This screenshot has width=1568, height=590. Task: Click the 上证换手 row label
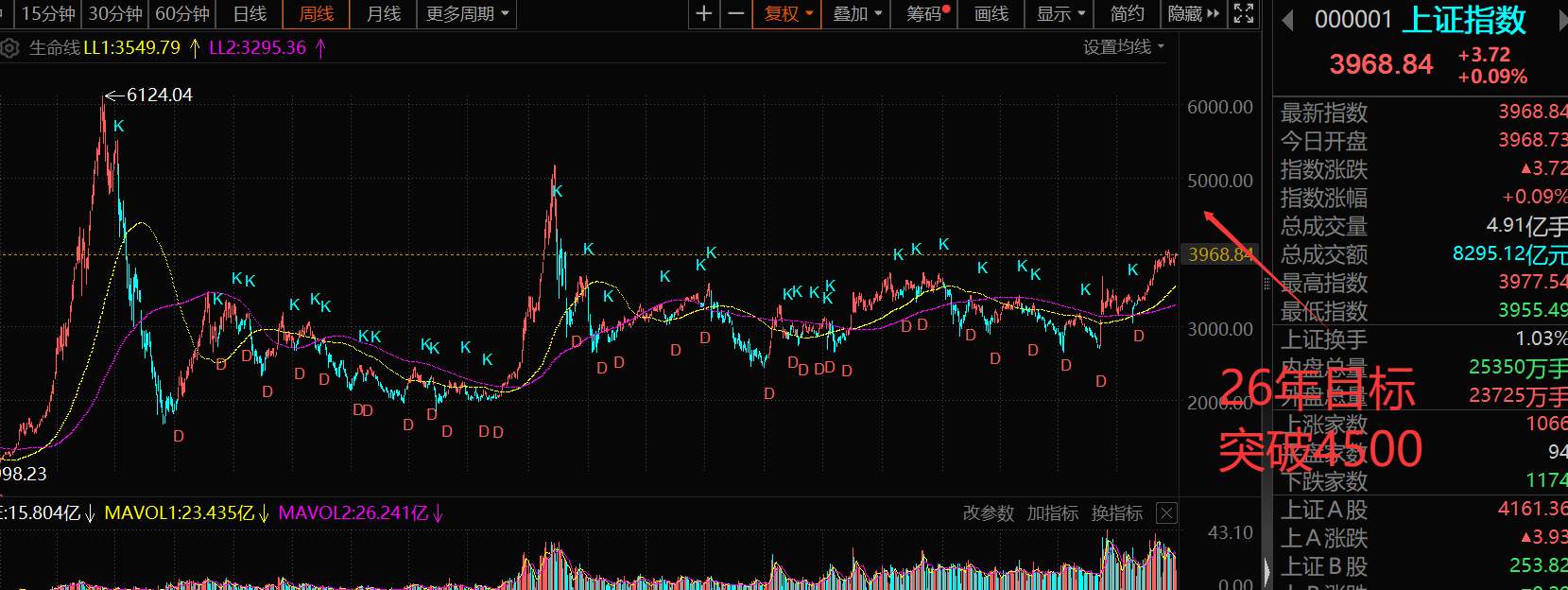(x=1323, y=339)
